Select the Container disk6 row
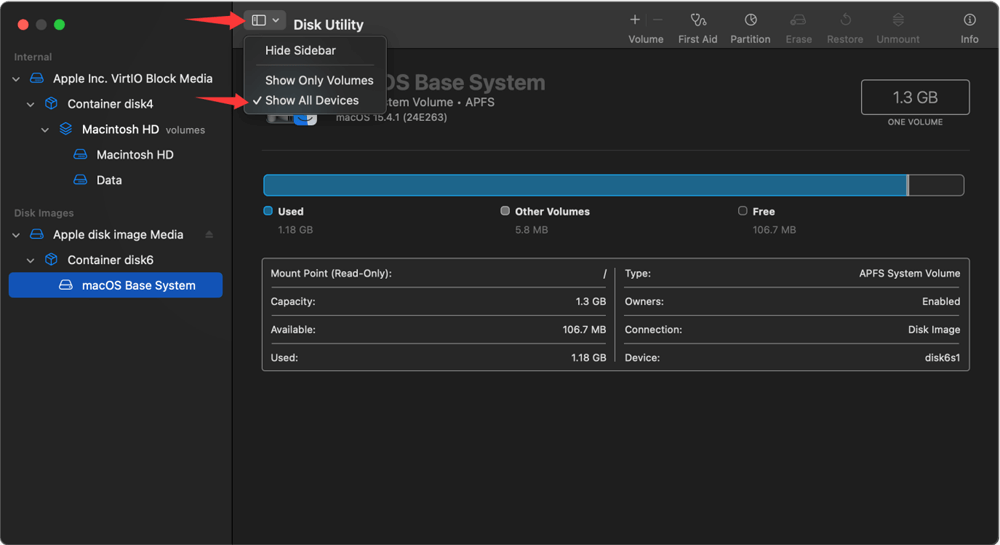This screenshot has width=1000, height=545. pyautogui.click(x=115, y=259)
